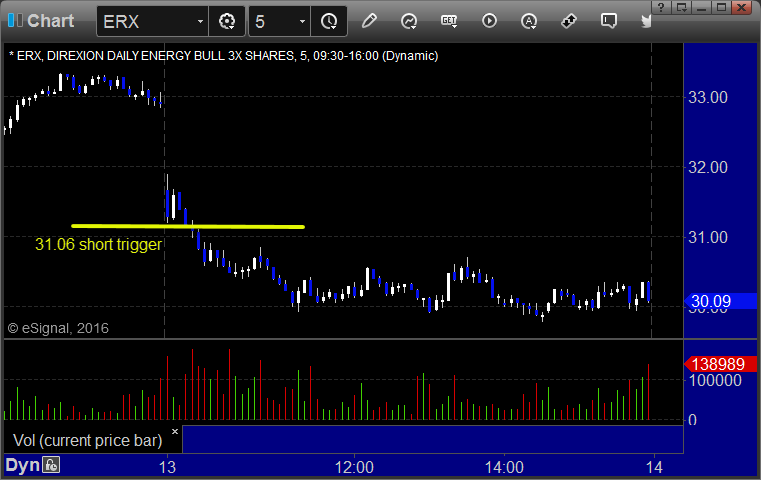Maximize the Chart window
This screenshot has width=761, height=480.
[721, 7]
